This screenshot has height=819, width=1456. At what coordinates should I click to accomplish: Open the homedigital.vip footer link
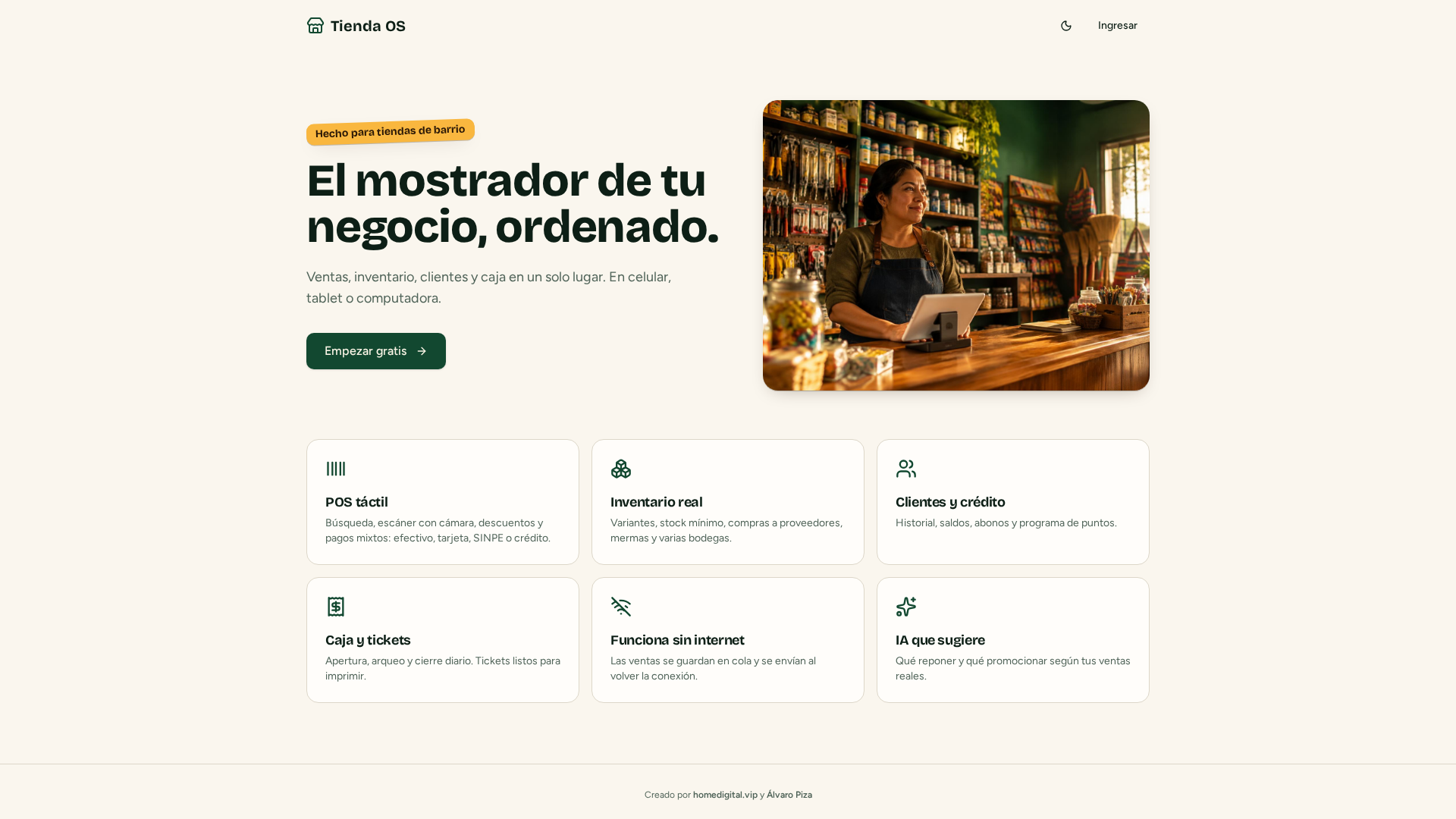725,795
